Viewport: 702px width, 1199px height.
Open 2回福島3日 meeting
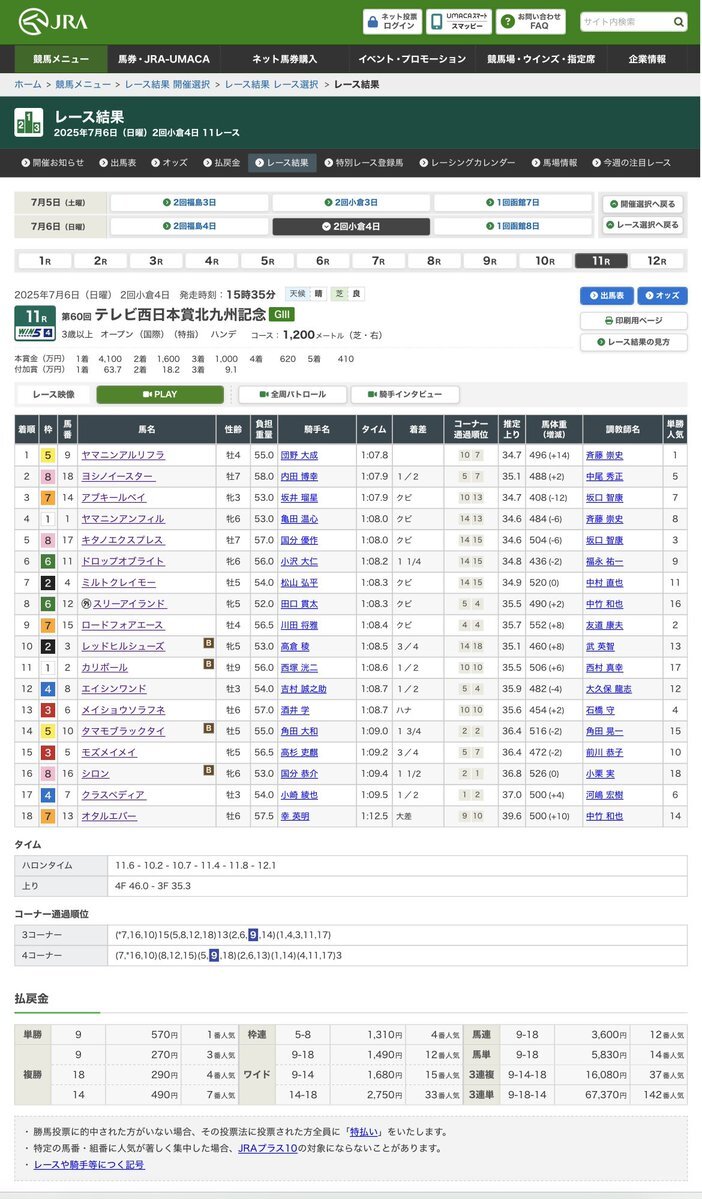coord(190,203)
